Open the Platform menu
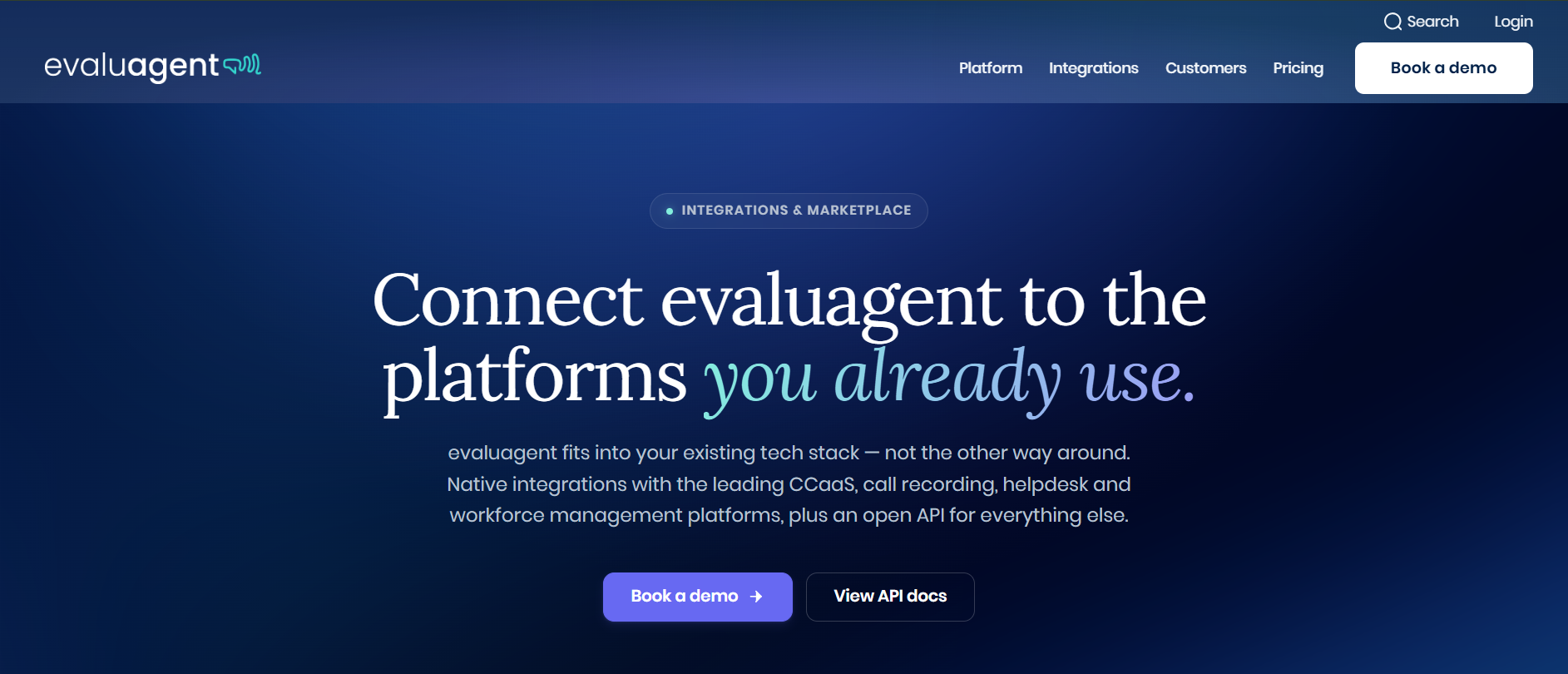 (991, 68)
